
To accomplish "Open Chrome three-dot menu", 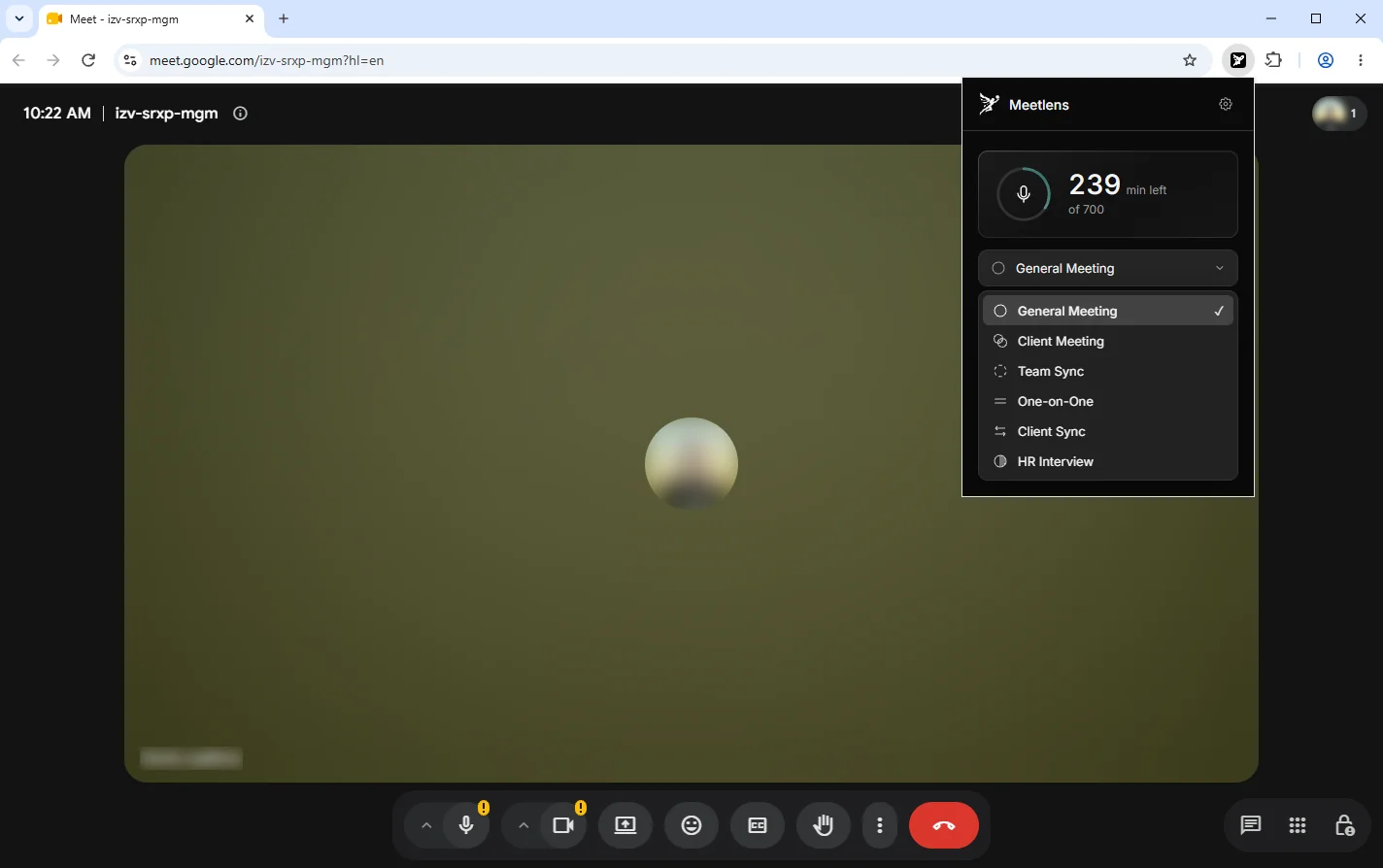I will coord(1361,60).
